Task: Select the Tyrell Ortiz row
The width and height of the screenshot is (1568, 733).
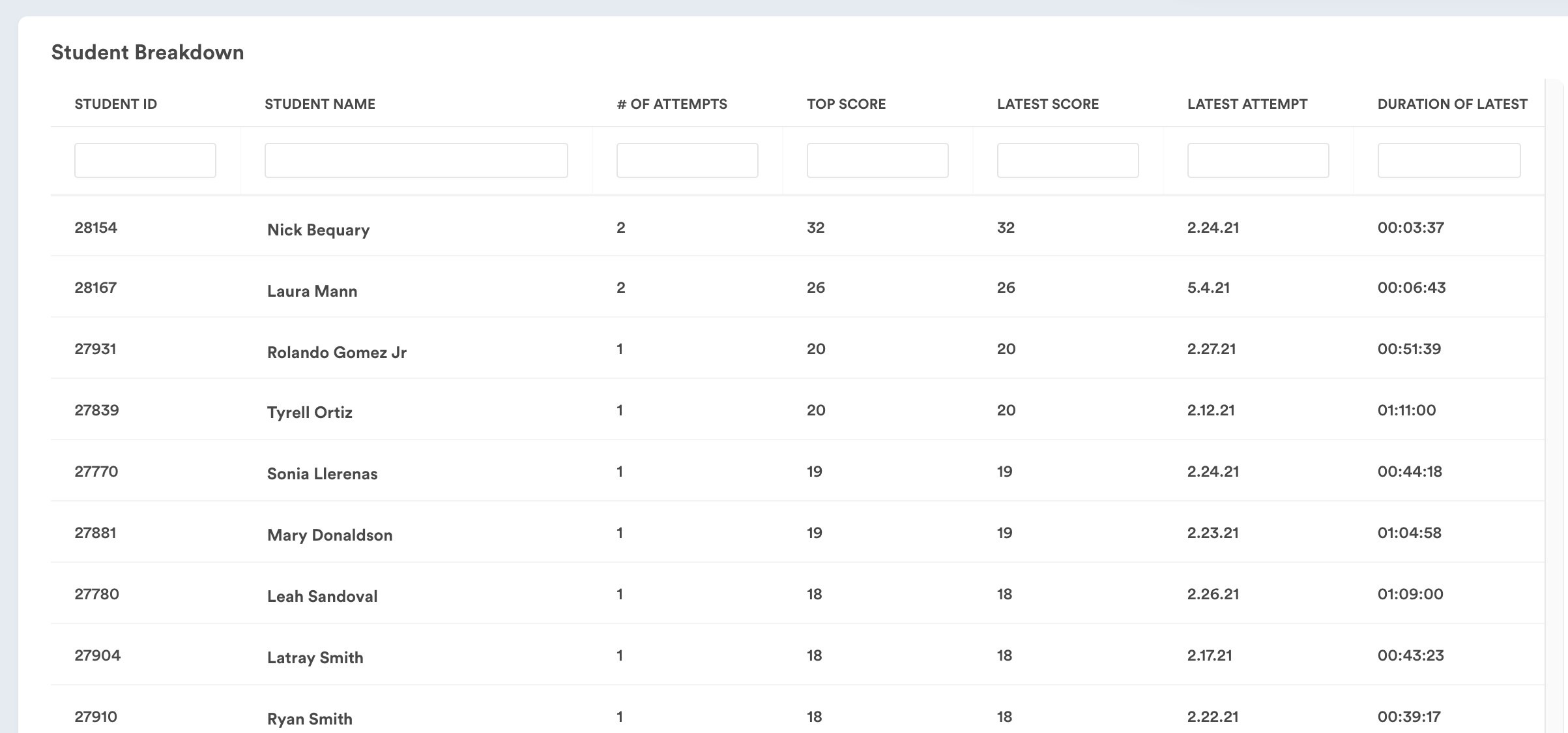Action: [310, 412]
